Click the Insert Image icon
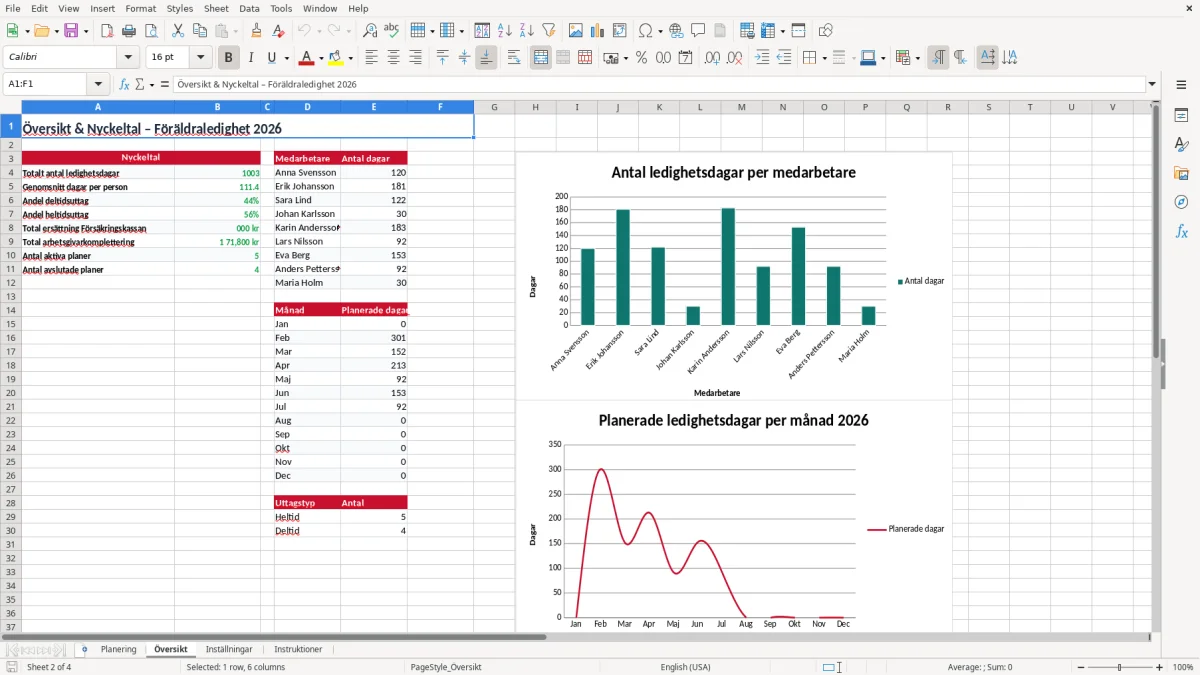The width and height of the screenshot is (1200, 675). tap(577, 31)
